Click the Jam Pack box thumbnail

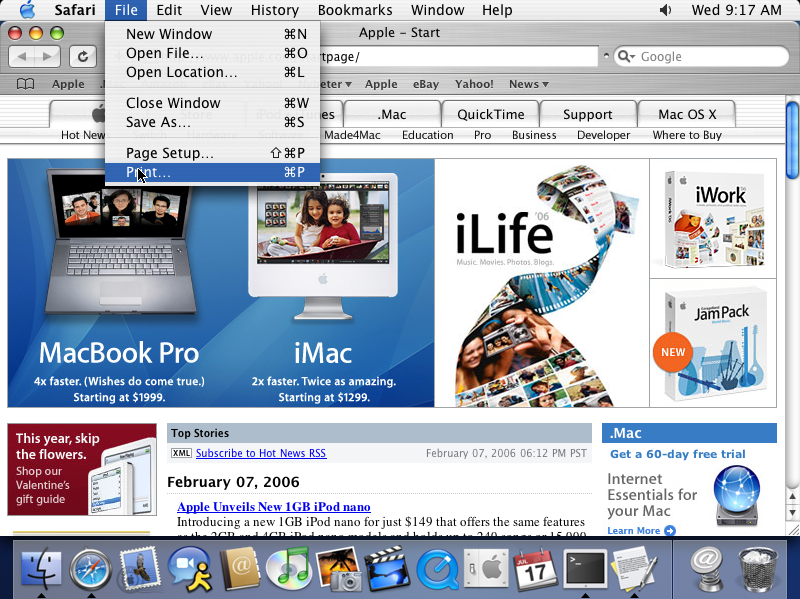713,343
